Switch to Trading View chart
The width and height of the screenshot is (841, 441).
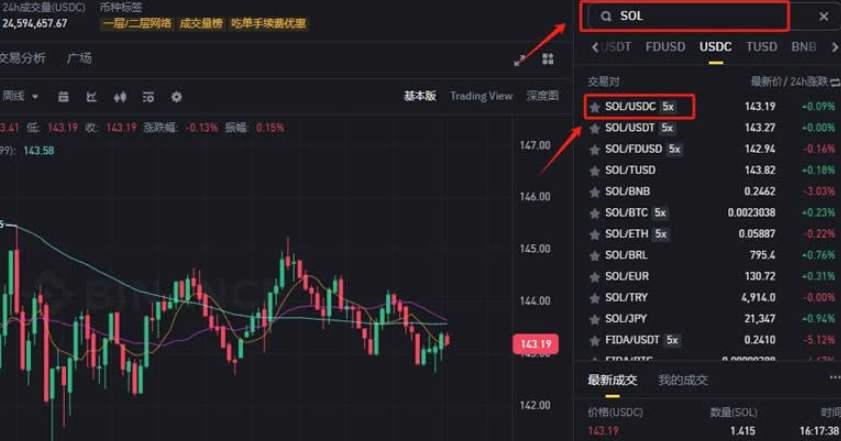click(x=481, y=96)
